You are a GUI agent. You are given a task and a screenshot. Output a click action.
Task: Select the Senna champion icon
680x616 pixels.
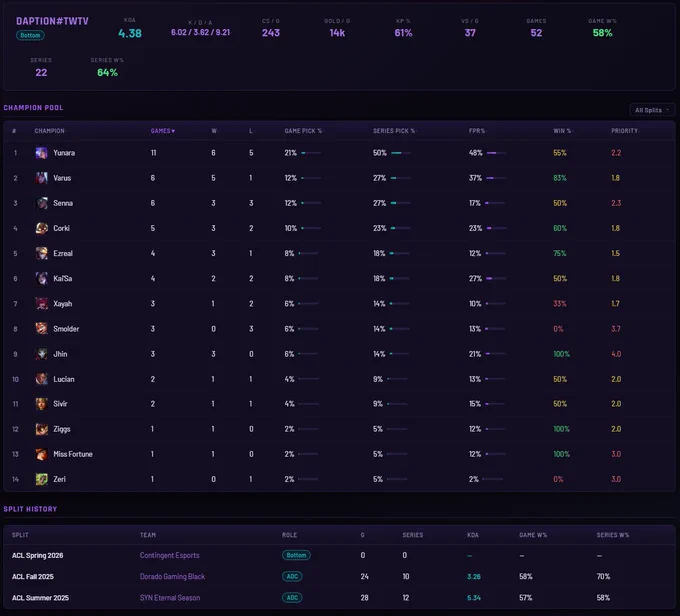pos(42,203)
